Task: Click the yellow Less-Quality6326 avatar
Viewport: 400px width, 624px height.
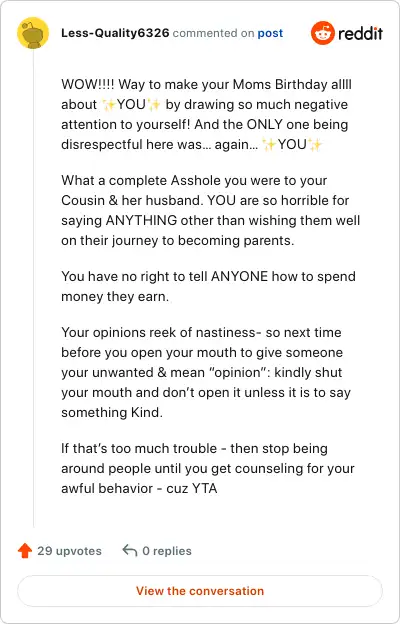Action: click(x=33, y=33)
